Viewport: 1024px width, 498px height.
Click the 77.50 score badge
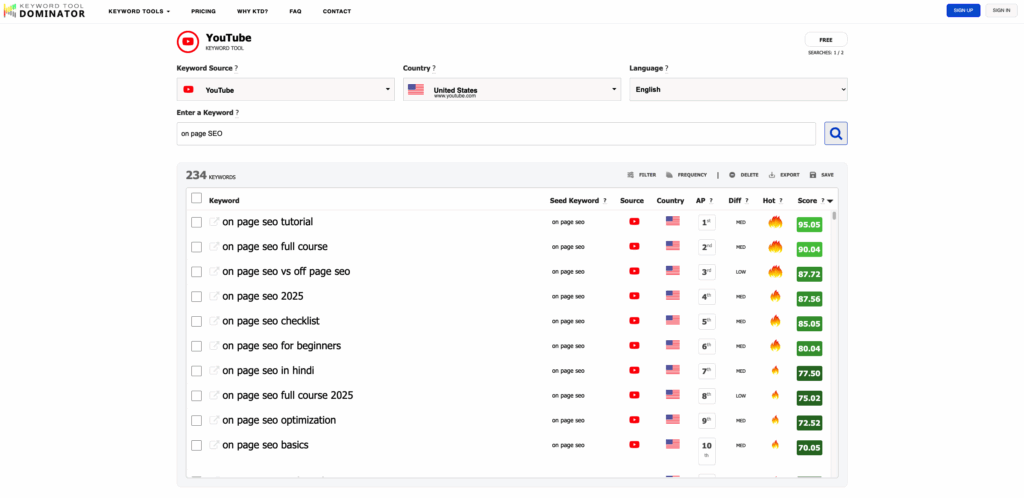click(809, 373)
